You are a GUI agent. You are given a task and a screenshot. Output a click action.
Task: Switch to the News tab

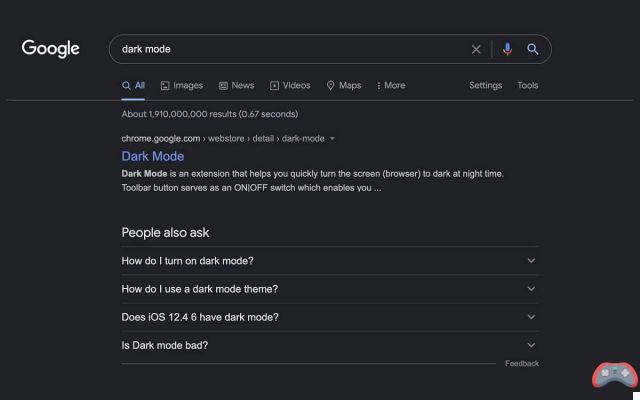click(236, 85)
